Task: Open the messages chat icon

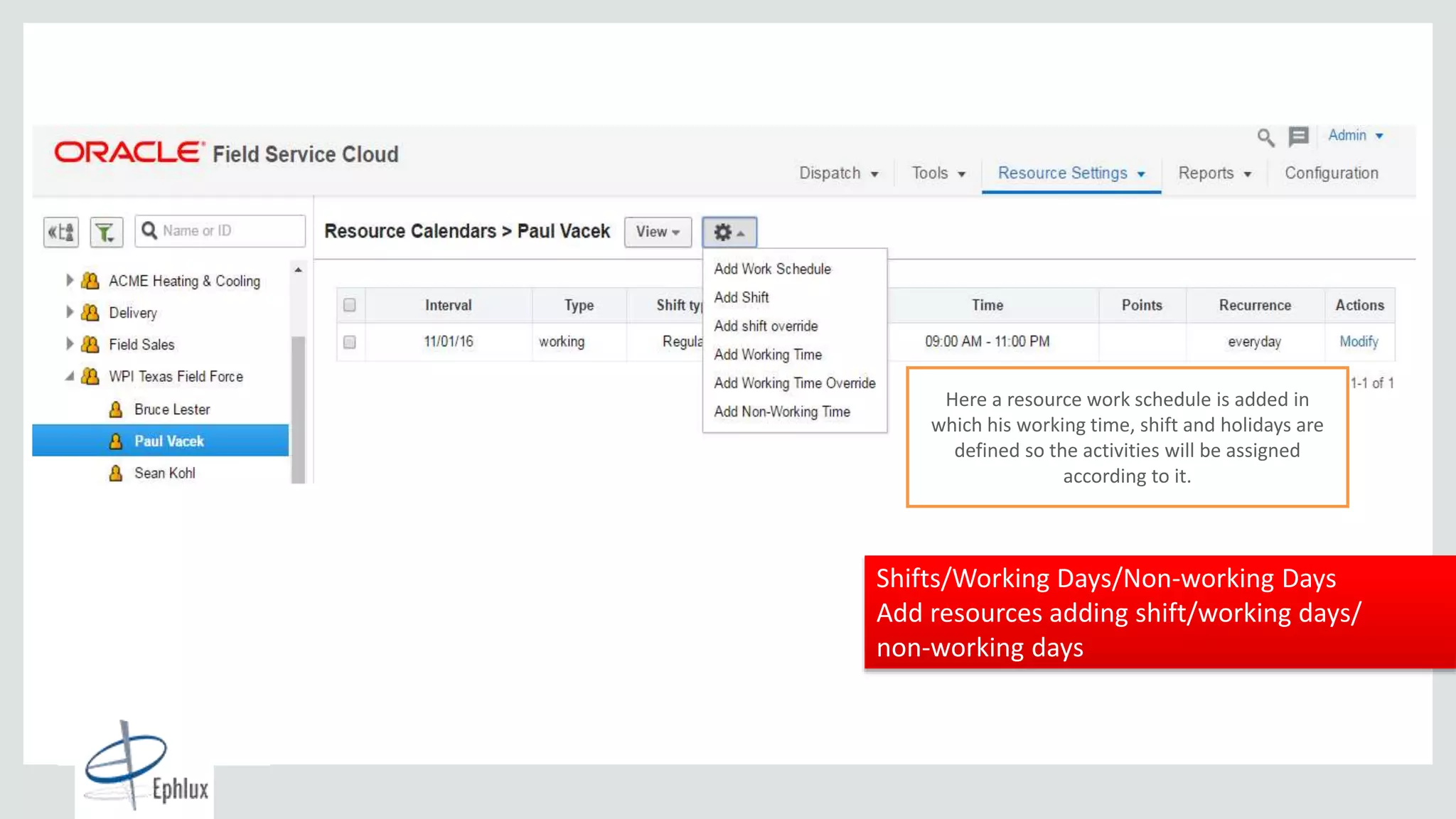Action: [1299, 136]
